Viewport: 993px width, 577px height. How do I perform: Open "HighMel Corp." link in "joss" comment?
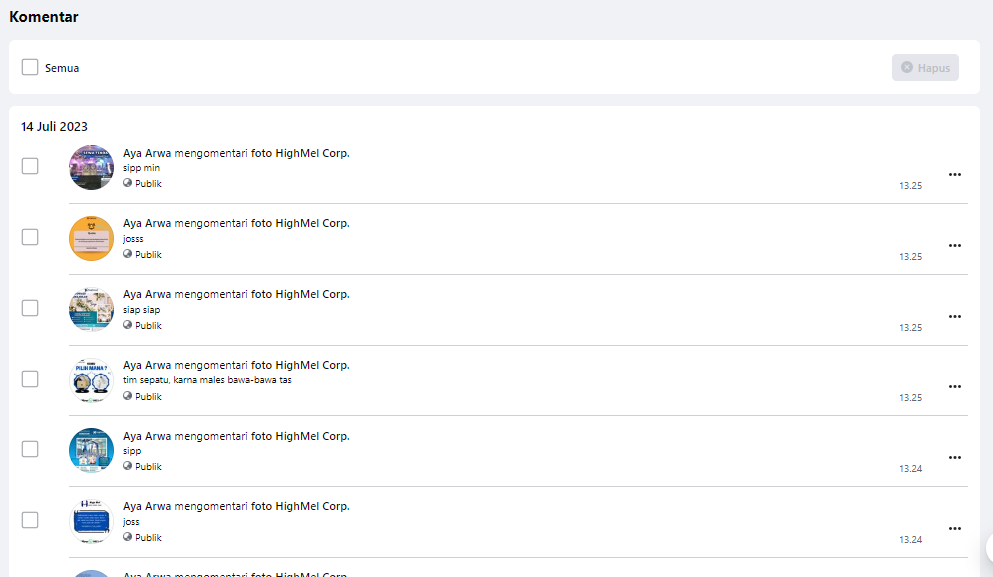pyautogui.click(x=312, y=507)
